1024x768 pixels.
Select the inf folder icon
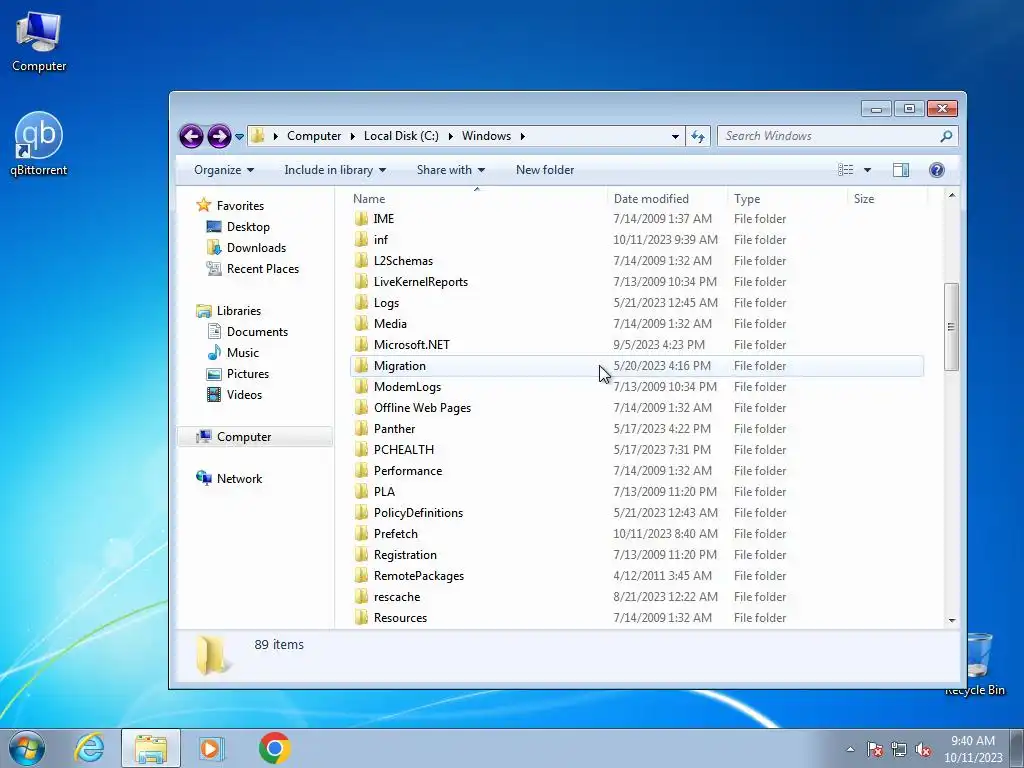click(361, 240)
